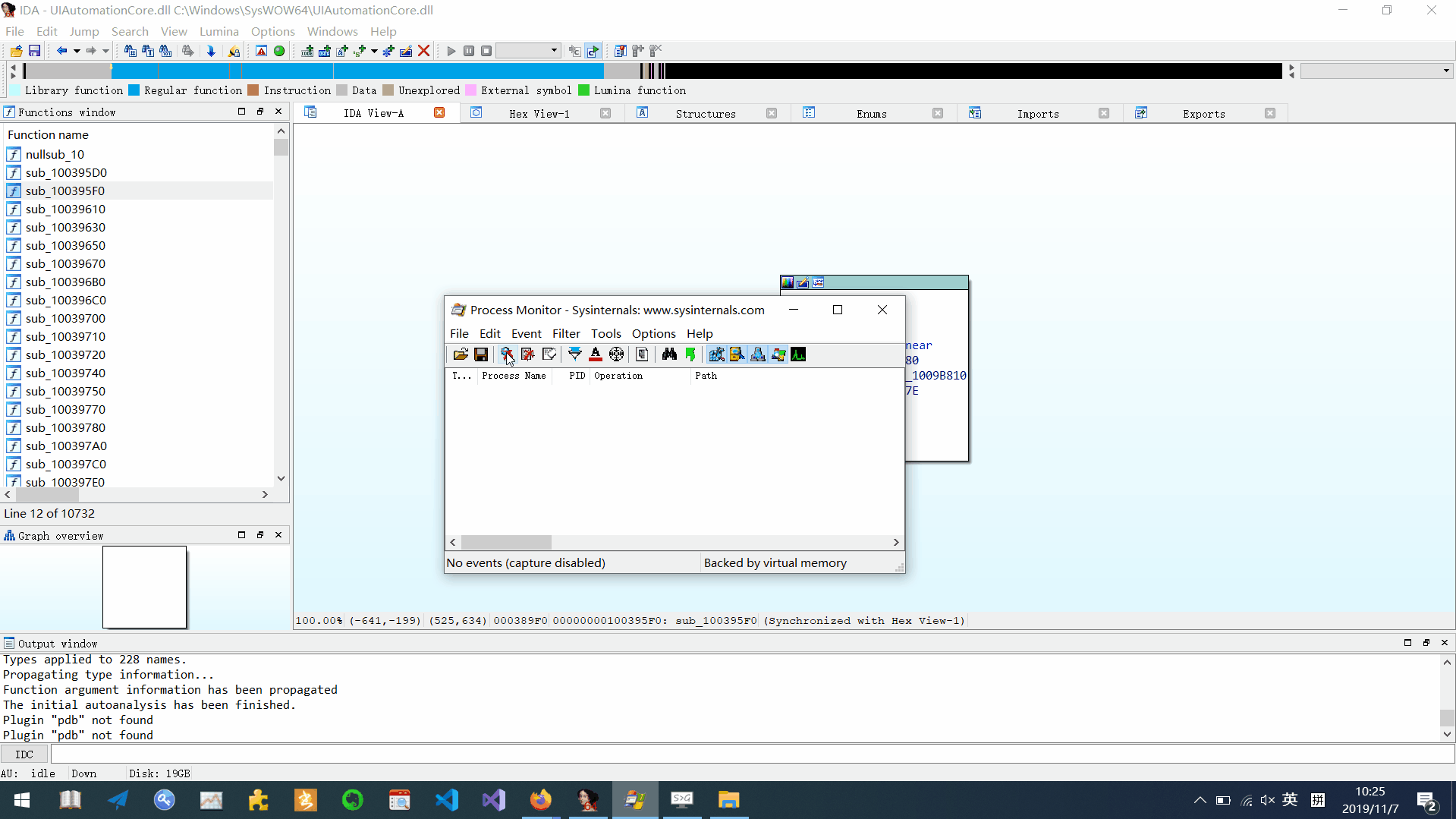This screenshot has width=1456, height=819.
Task: Click the green circle icon in IDA toolbar
Action: [x=279, y=51]
